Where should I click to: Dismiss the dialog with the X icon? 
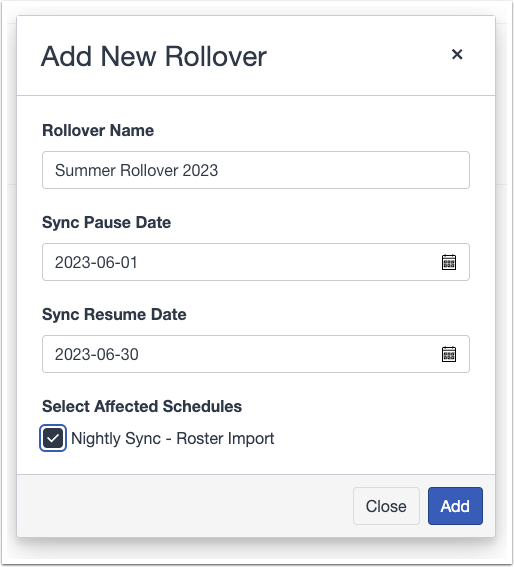point(457,55)
